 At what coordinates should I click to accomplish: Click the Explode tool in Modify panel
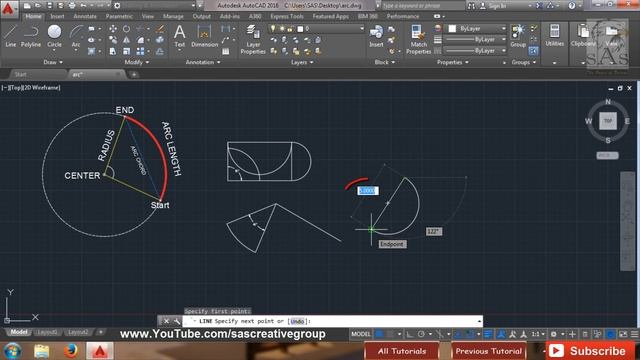pyautogui.click(x=160, y=40)
